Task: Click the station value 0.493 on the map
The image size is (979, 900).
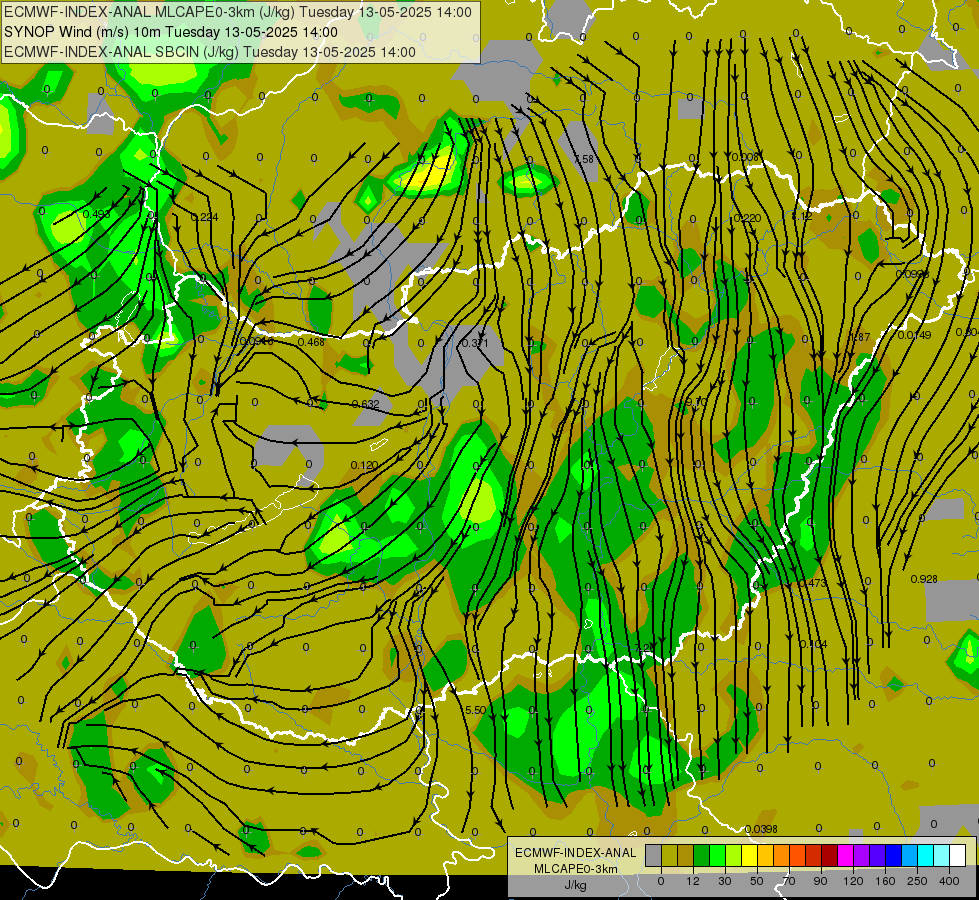Action: pos(96,214)
